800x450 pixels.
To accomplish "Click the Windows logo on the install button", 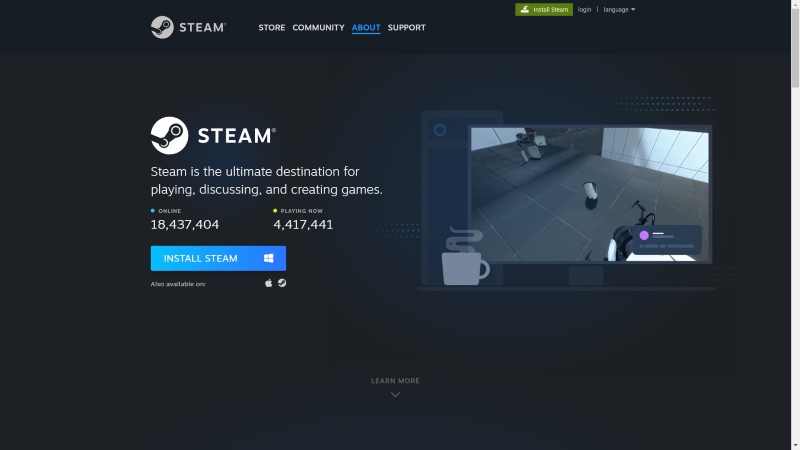I will pyautogui.click(x=268, y=258).
